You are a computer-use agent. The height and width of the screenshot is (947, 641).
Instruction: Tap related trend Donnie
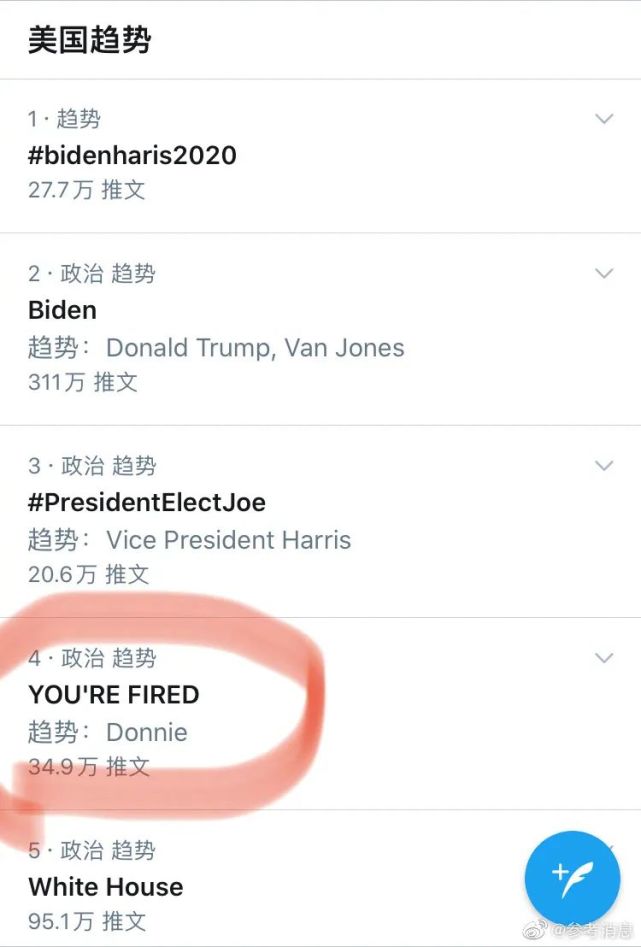pyautogui.click(x=146, y=732)
